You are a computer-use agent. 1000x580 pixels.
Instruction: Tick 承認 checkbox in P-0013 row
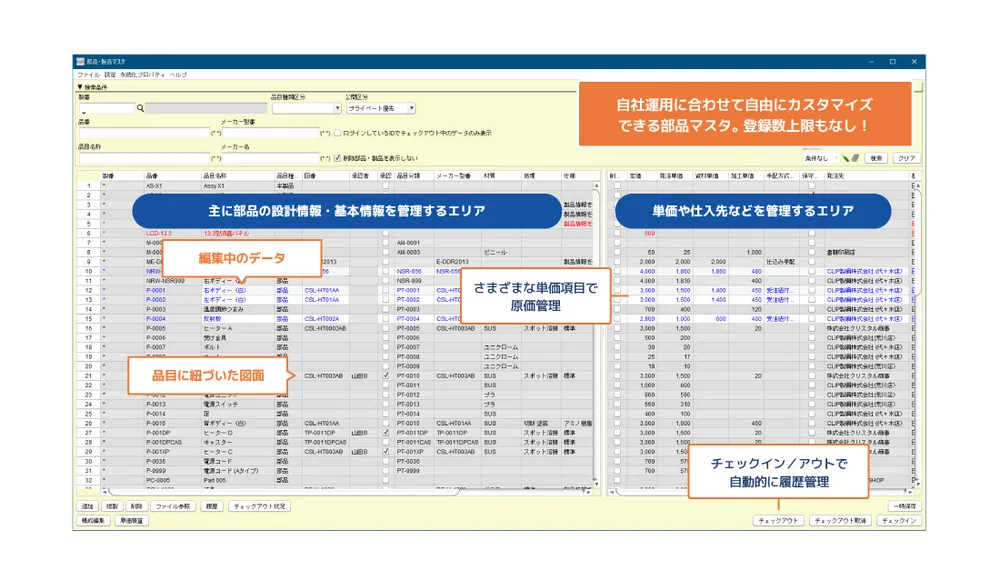(x=385, y=404)
